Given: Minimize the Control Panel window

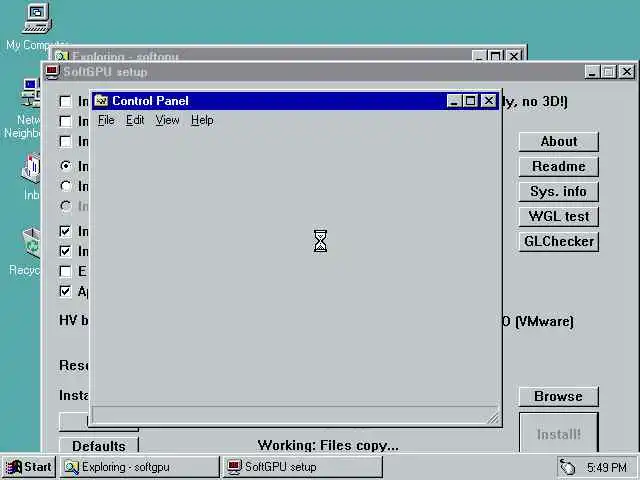Looking at the screenshot, I should (x=454, y=101).
